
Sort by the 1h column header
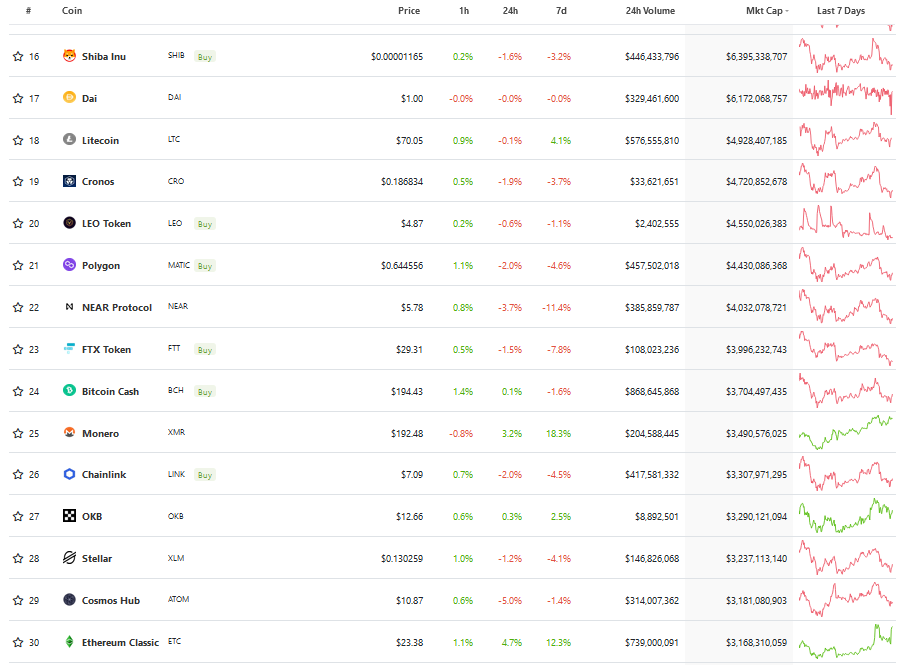pos(463,10)
